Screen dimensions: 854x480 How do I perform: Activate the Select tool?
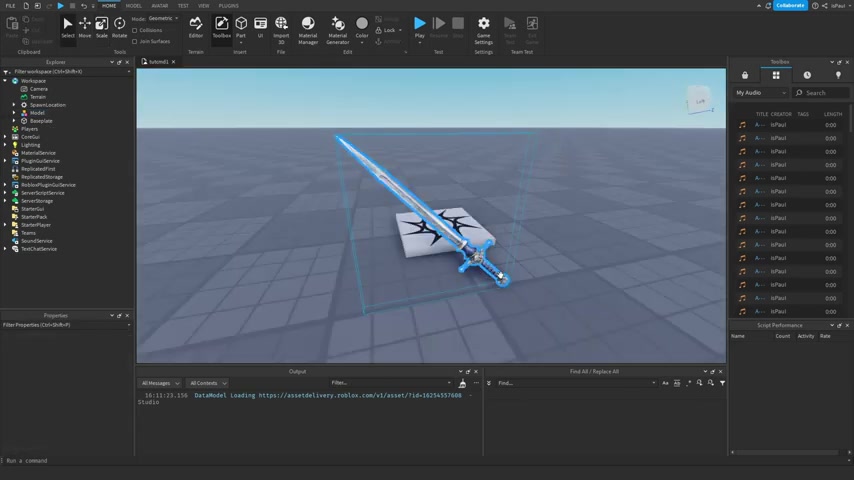click(x=68, y=27)
